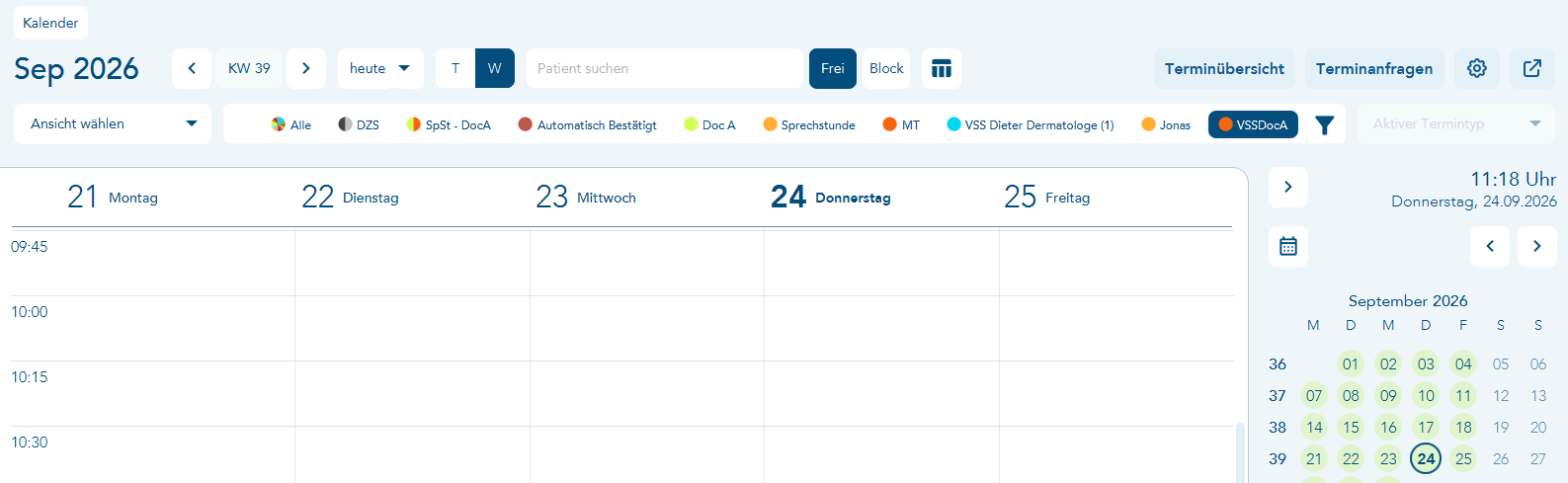Open the heute dropdown
The height and width of the screenshot is (483, 1568).
pos(380,68)
